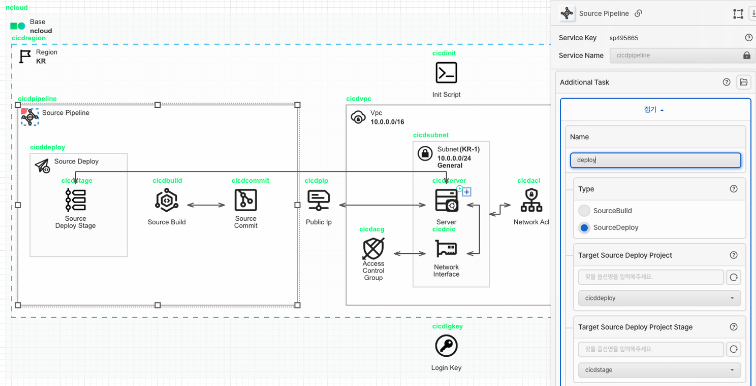Click the Additional Task help icon
Viewport: 756px width, 386px height.
727,82
